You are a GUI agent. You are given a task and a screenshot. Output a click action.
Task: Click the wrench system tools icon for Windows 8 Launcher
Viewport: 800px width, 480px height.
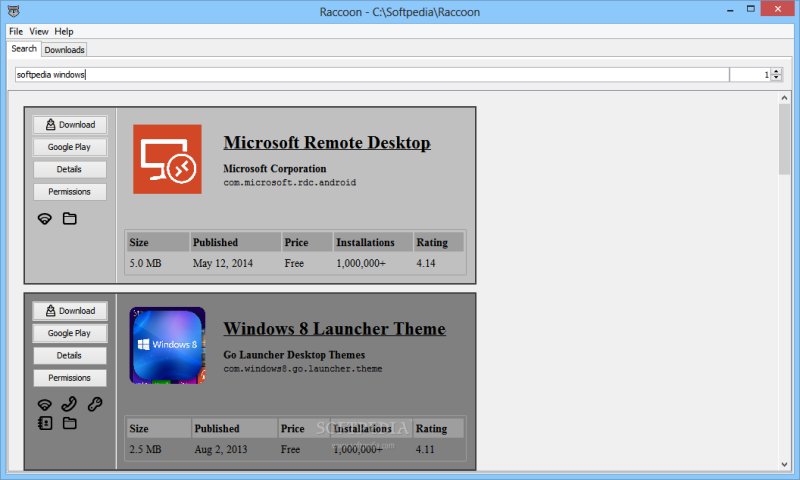pos(95,404)
